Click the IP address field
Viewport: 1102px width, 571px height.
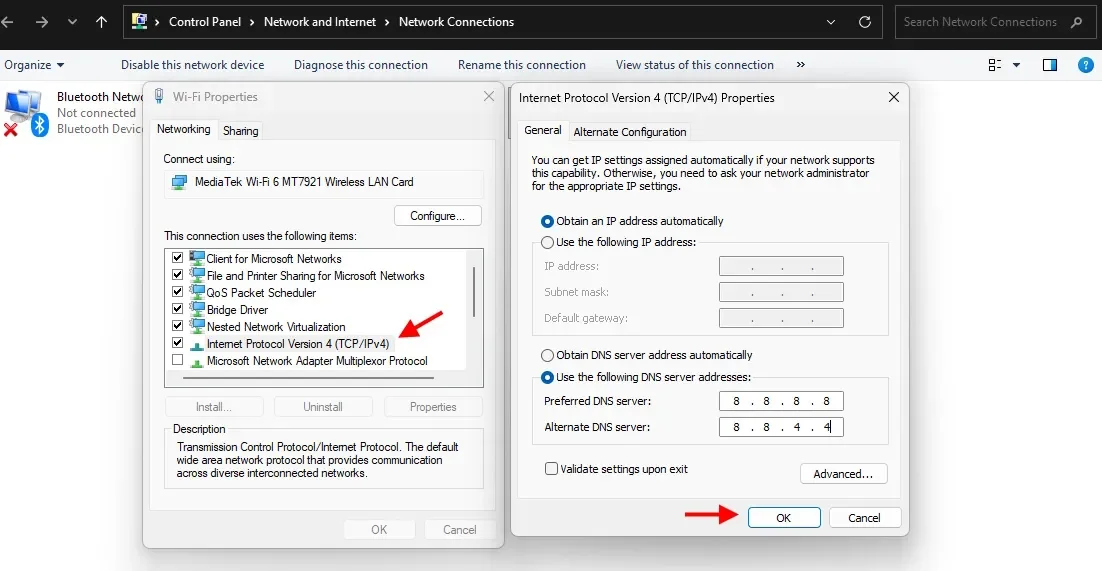click(x=781, y=266)
